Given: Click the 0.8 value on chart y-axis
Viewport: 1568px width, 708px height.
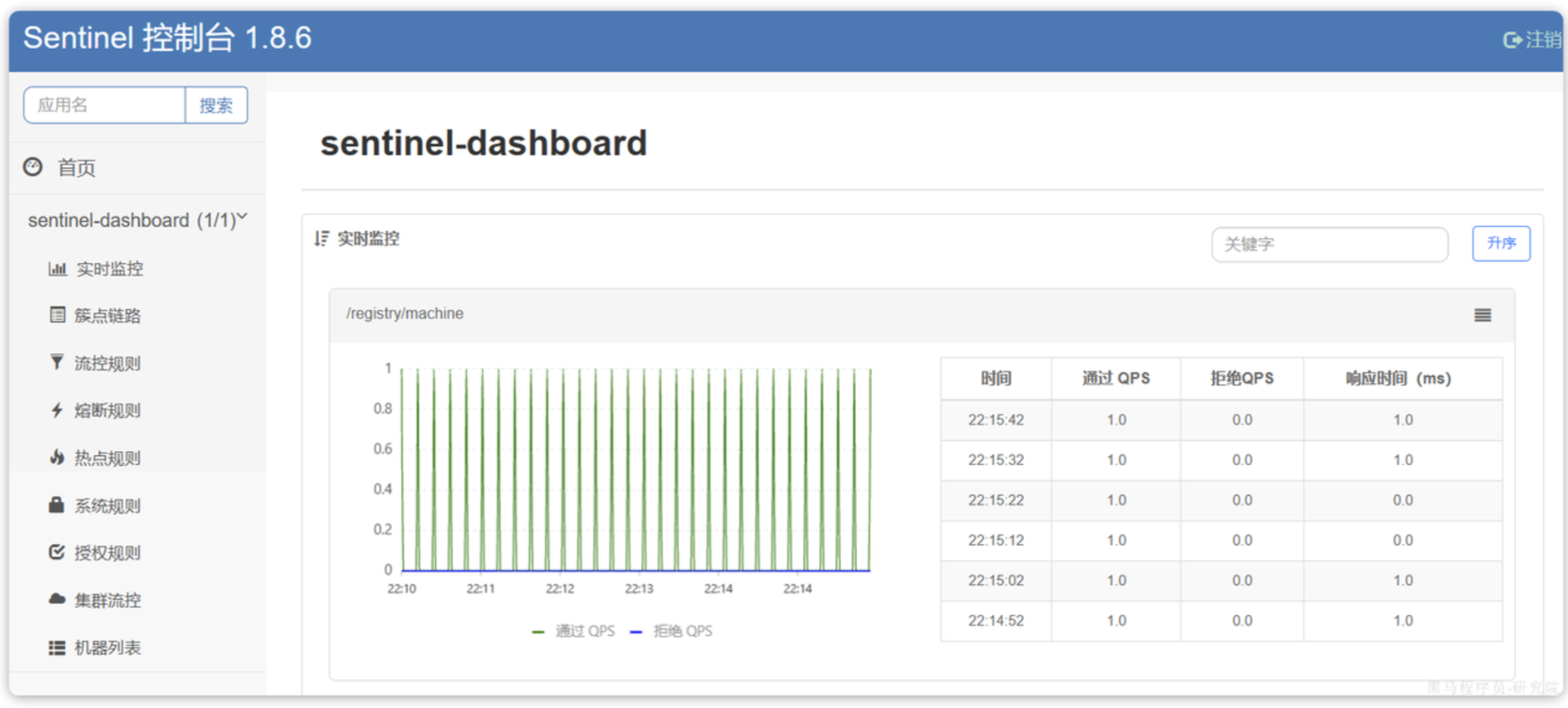Looking at the screenshot, I should pyautogui.click(x=383, y=409).
